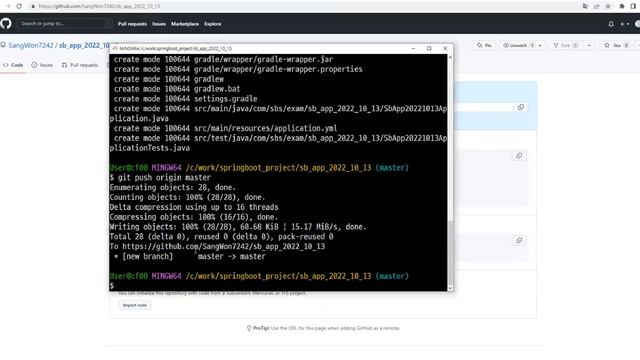Click the ProTip lightbulb icon
This screenshot has height=360, width=640.
tap(249, 328)
